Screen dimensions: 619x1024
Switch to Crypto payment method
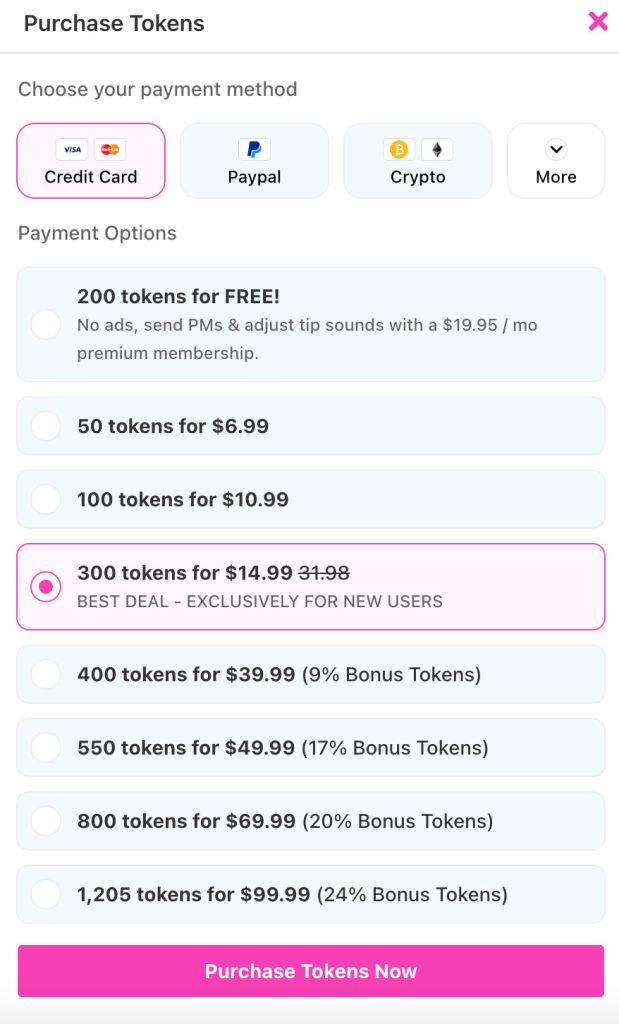click(418, 161)
